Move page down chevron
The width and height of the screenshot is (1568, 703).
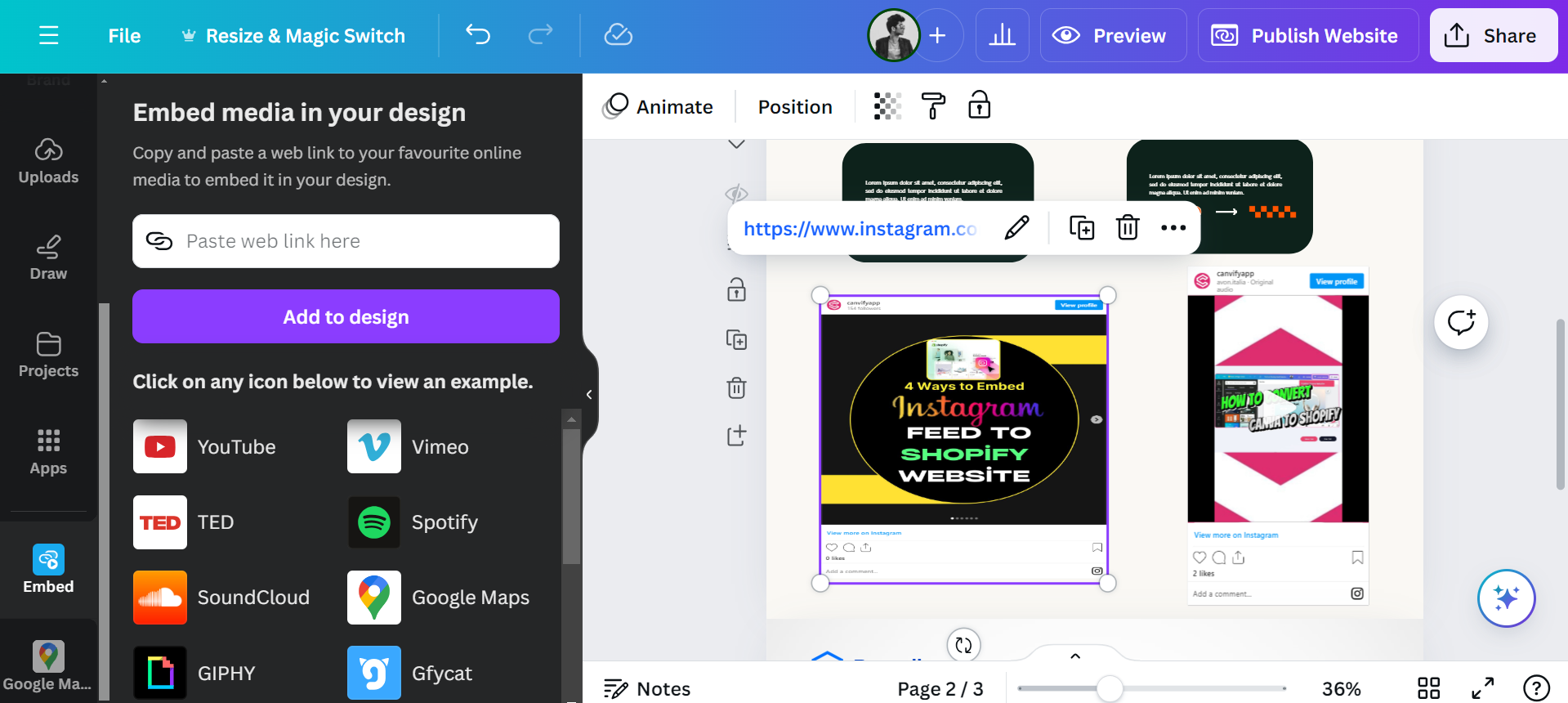[x=736, y=145]
